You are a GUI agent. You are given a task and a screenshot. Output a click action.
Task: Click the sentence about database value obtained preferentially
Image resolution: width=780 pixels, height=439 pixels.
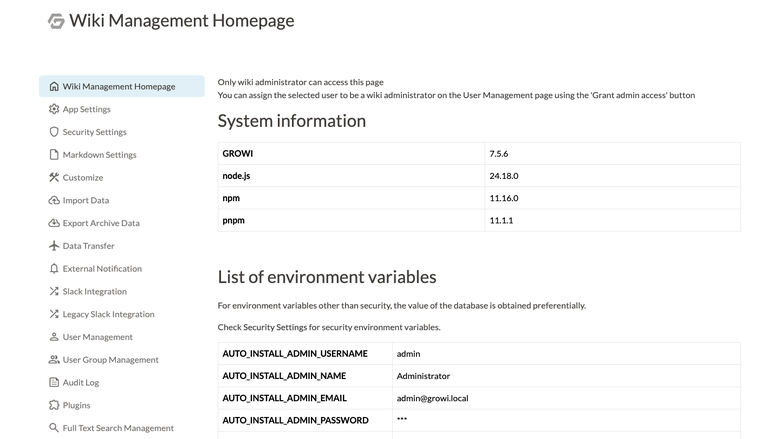click(402, 305)
